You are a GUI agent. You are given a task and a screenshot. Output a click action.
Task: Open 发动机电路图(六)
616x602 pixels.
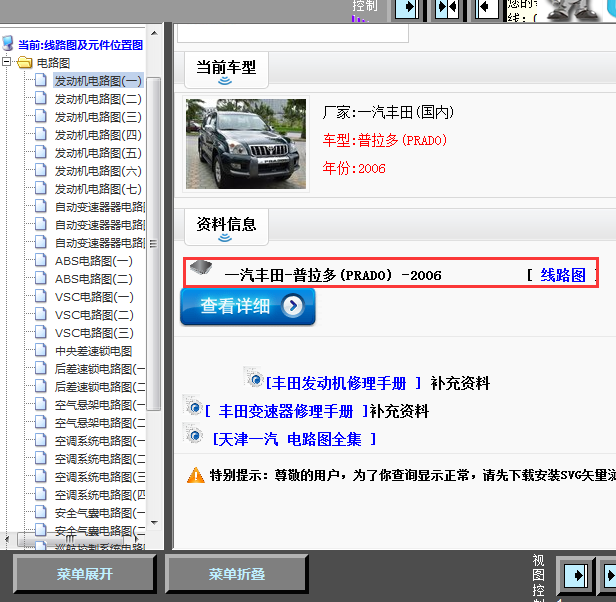coord(98,171)
